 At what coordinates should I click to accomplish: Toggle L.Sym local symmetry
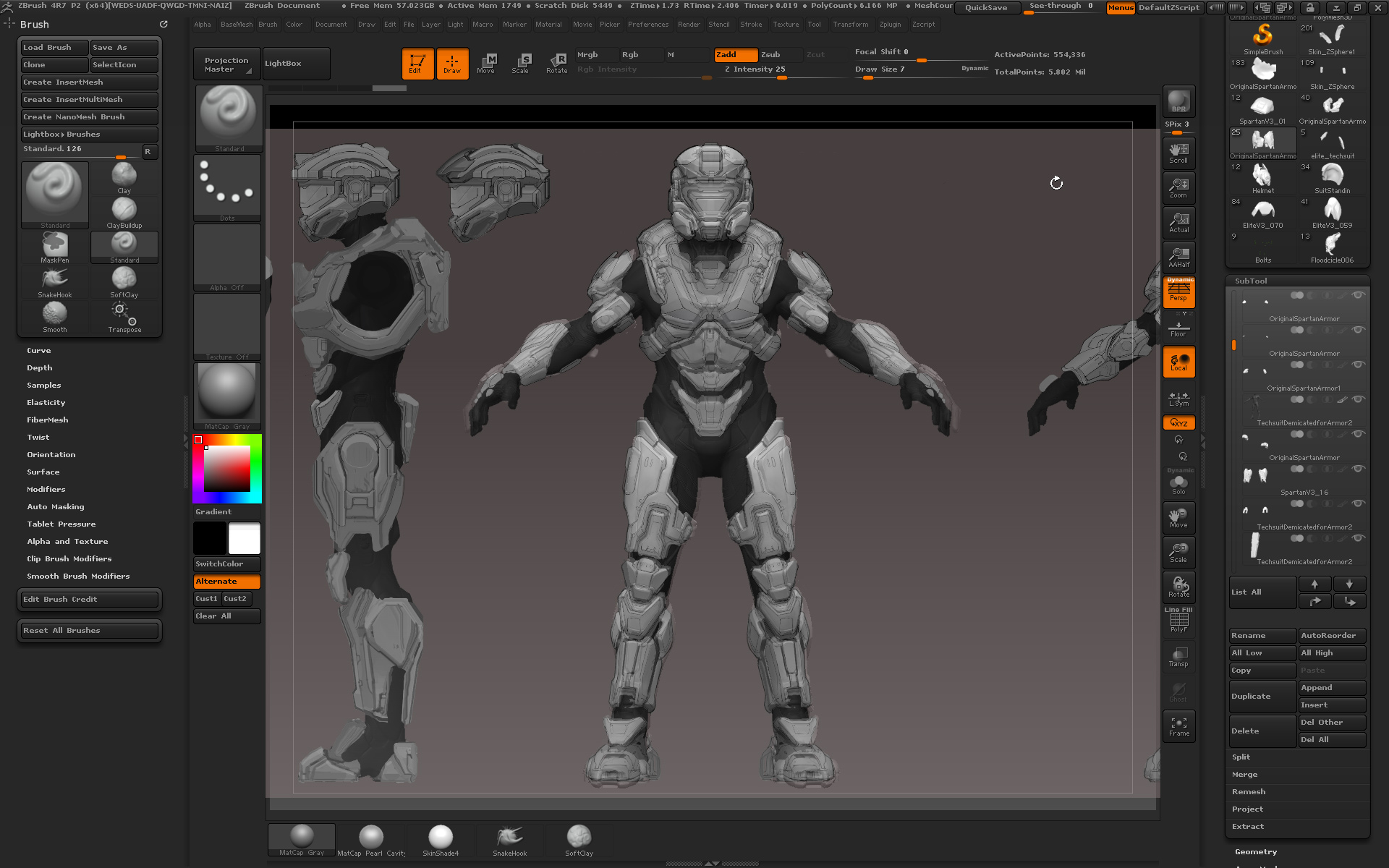(x=1178, y=398)
